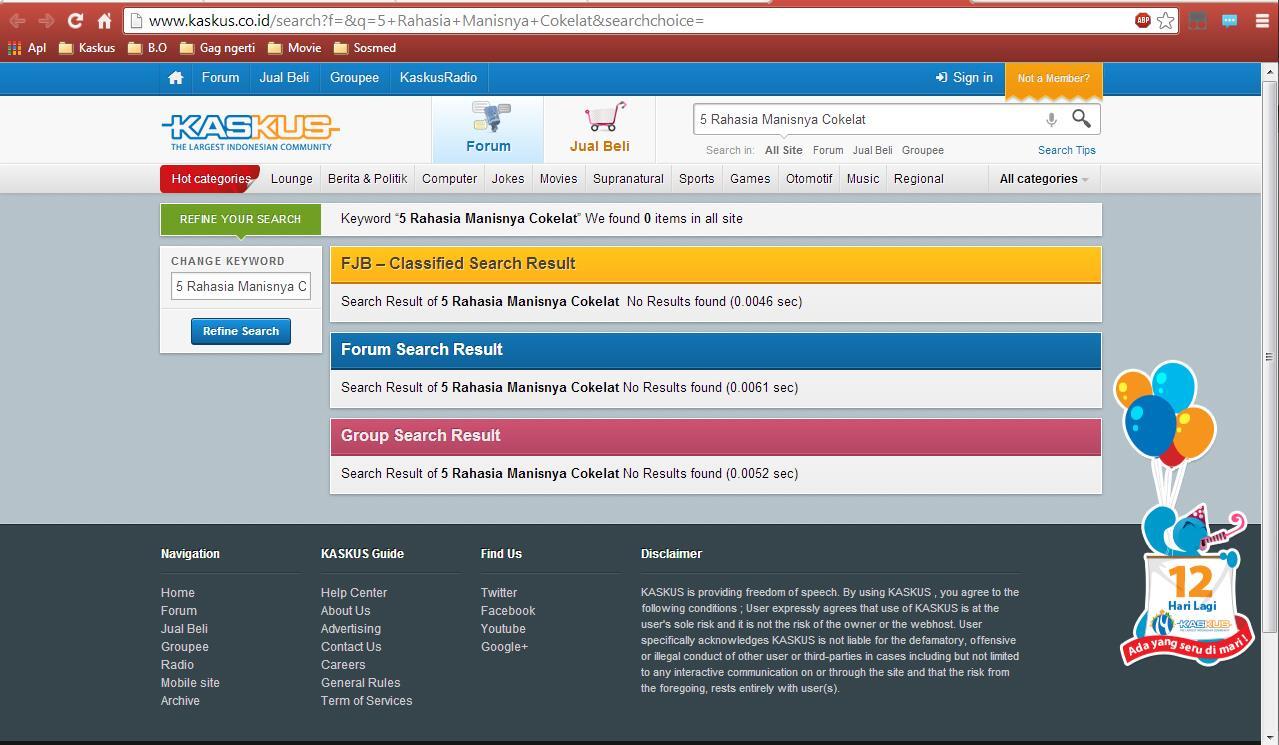The image size is (1279, 745).
Task: Click the browser back arrow
Action: (17, 20)
